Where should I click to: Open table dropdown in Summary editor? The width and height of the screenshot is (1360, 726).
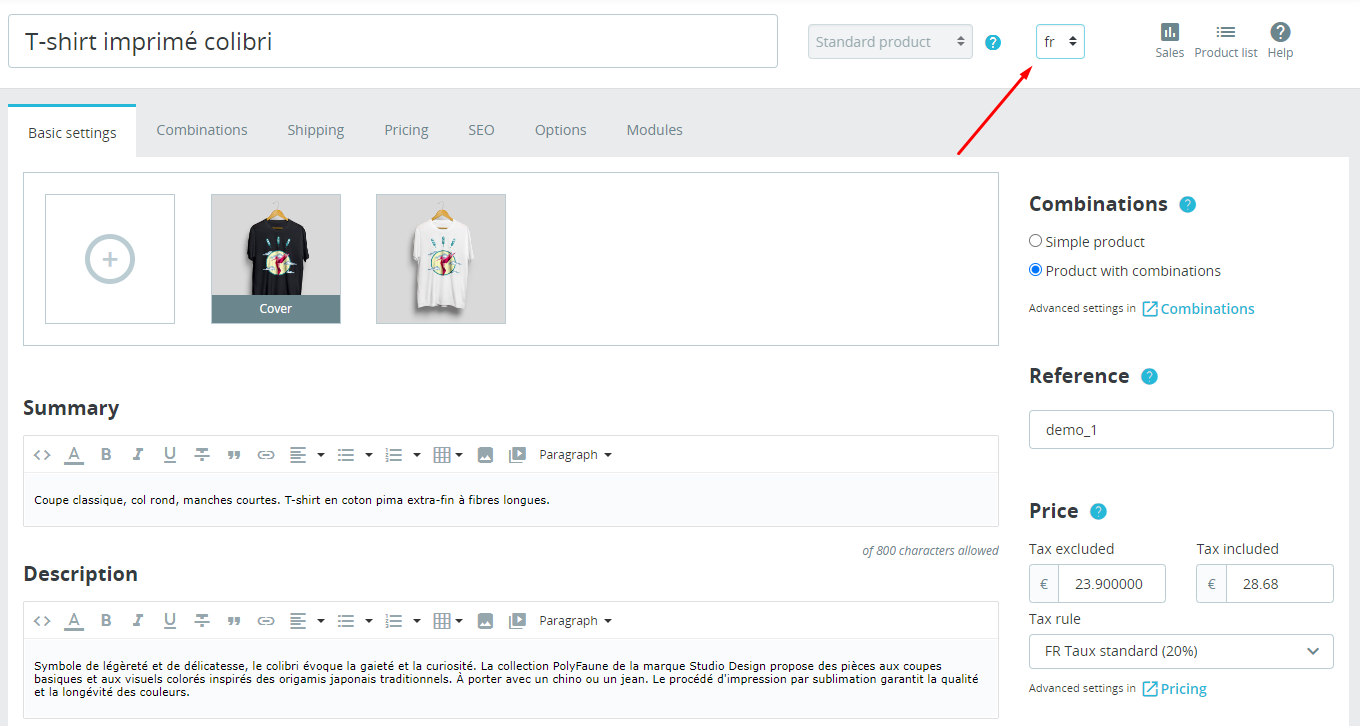click(448, 455)
